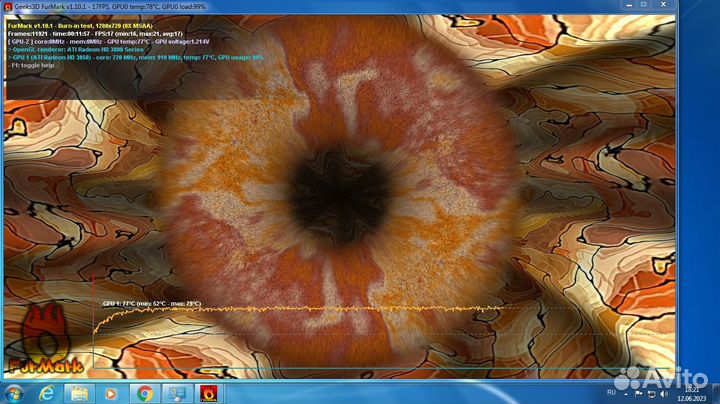This screenshot has width=720, height=404.
Task: Click the GPU temperature graph line
Action: (300, 308)
